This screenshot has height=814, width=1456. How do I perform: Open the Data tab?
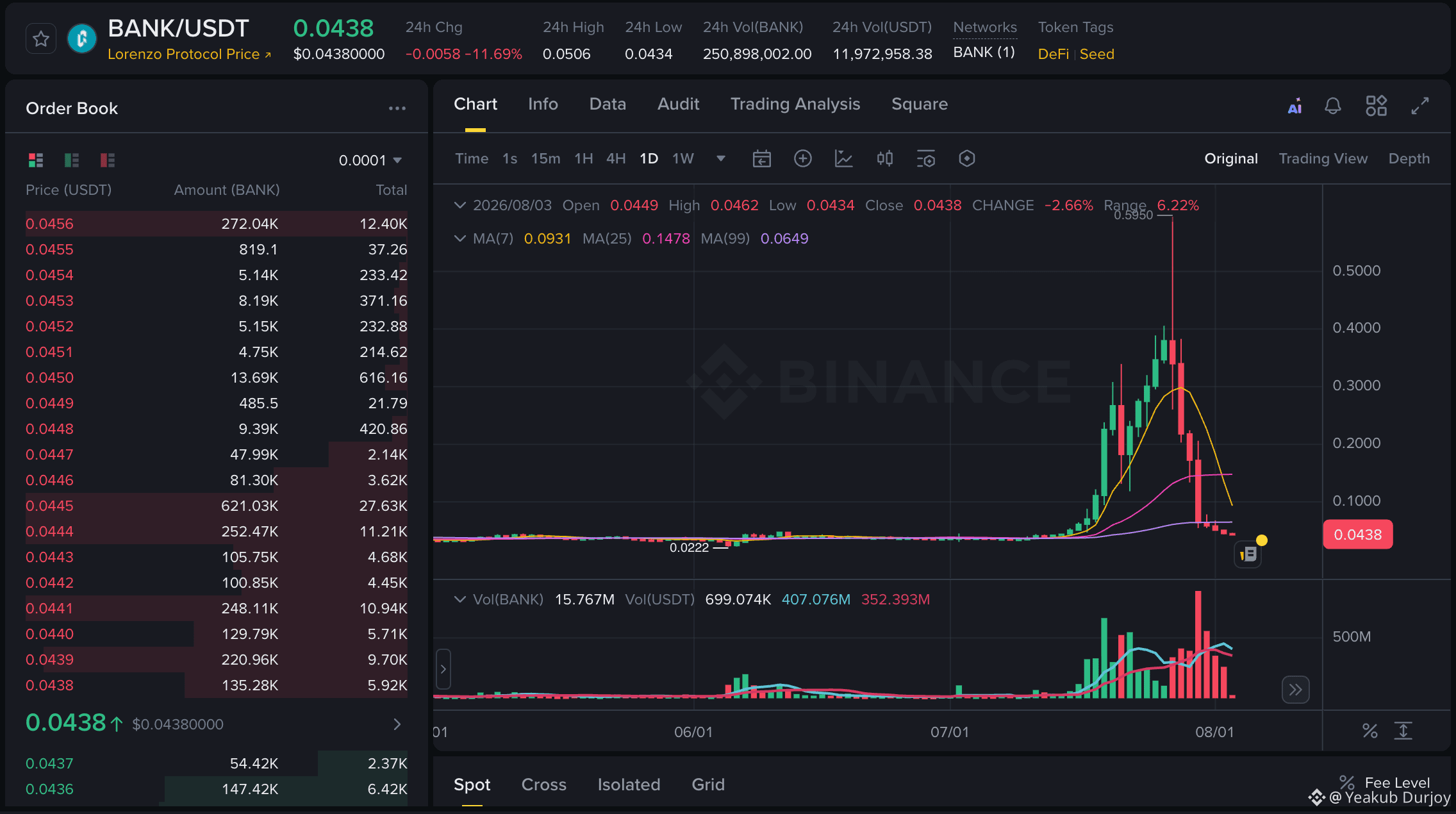608,104
